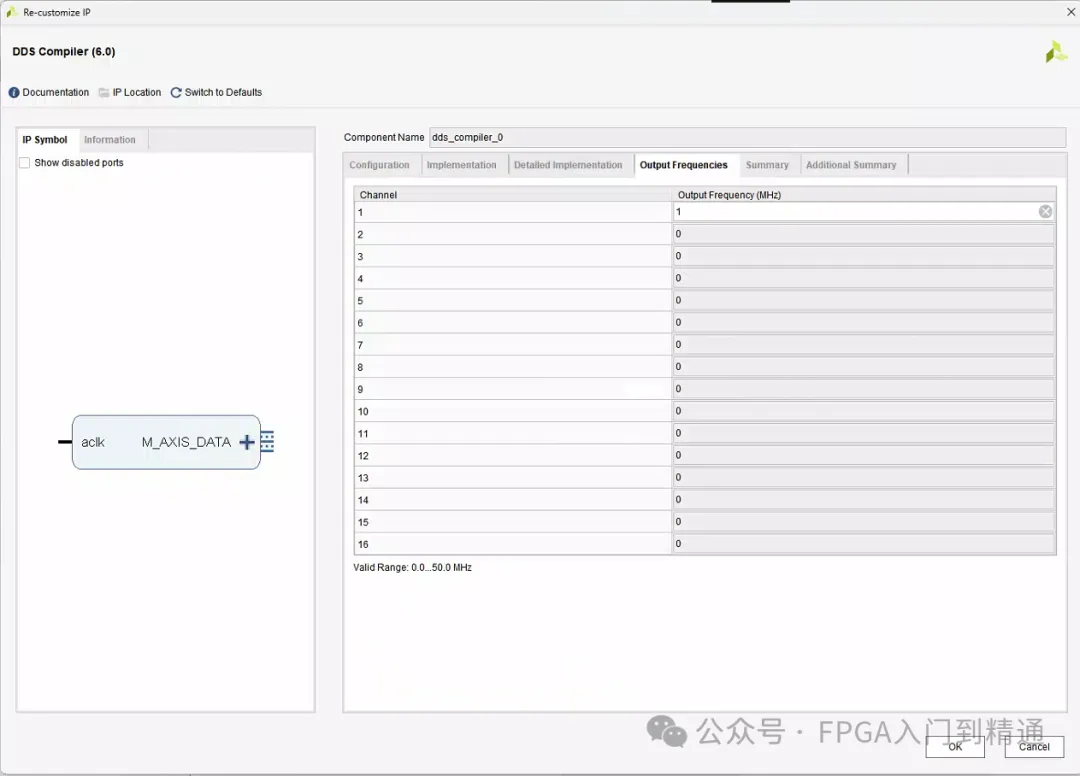1080x776 pixels.
Task: Switch to the Configuration tab
Action: point(380,164)
